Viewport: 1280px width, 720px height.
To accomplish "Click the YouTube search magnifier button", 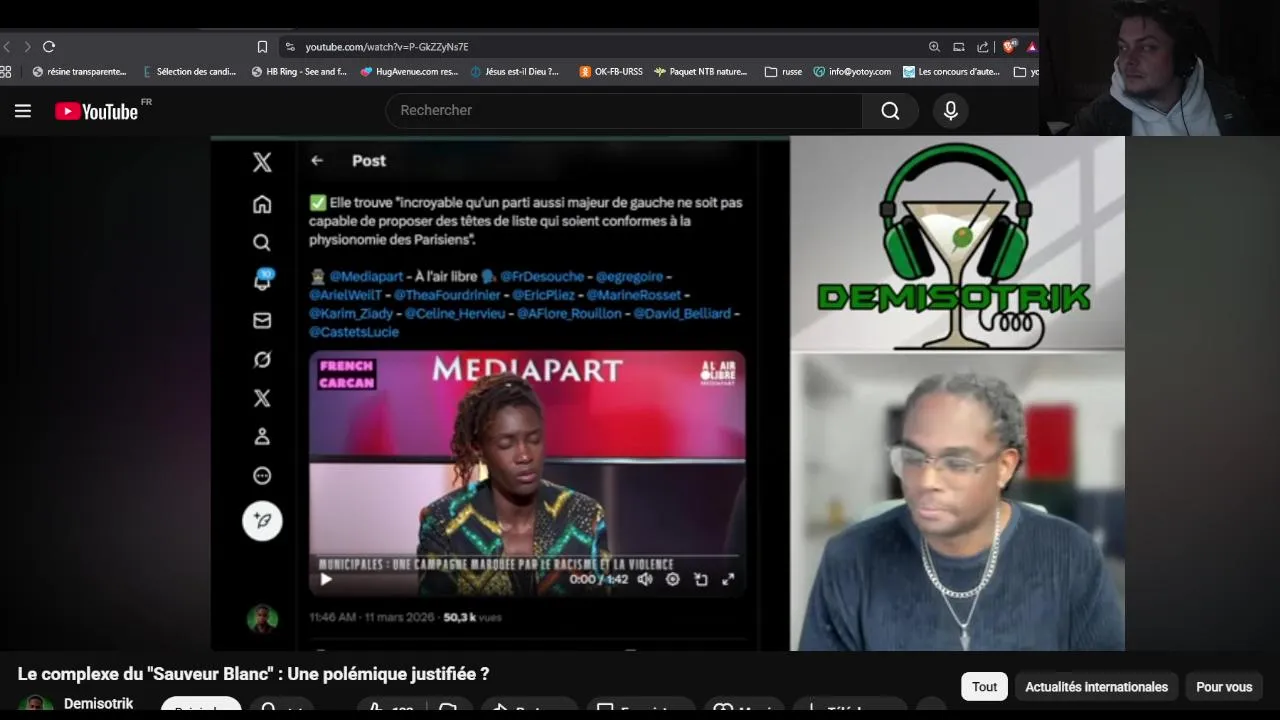I will click(890, 110).
